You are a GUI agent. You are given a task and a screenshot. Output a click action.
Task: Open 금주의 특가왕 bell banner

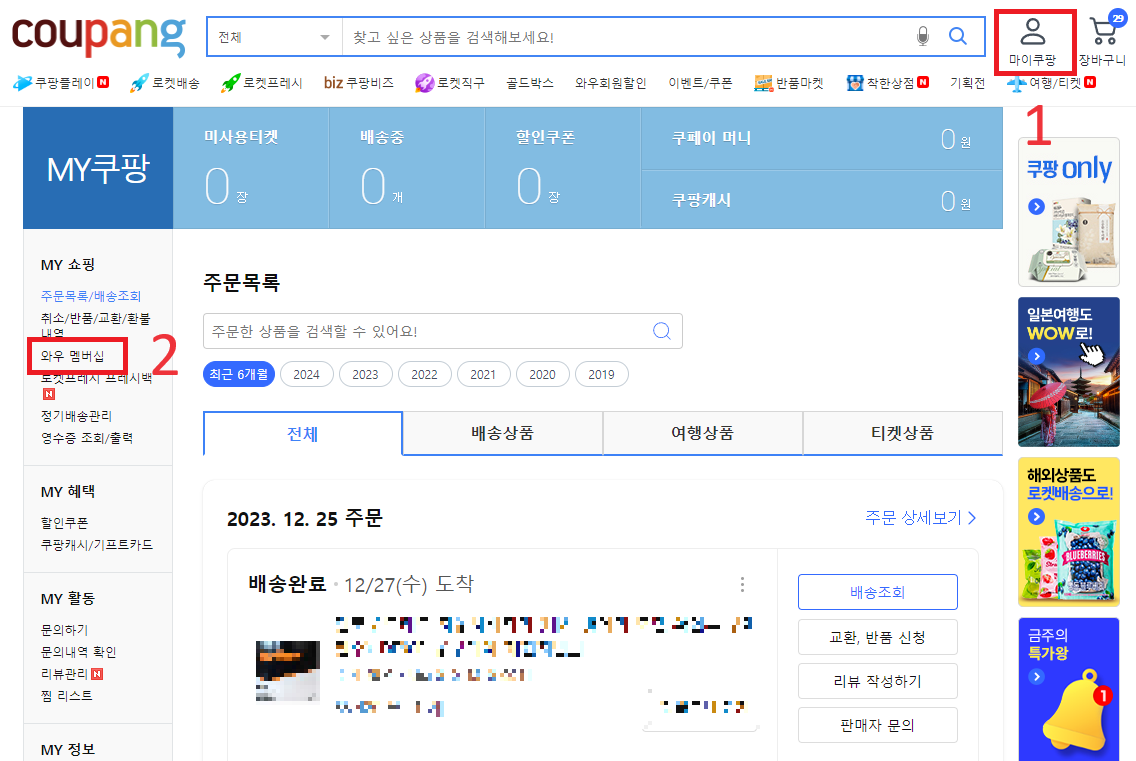click(1069, 689)
